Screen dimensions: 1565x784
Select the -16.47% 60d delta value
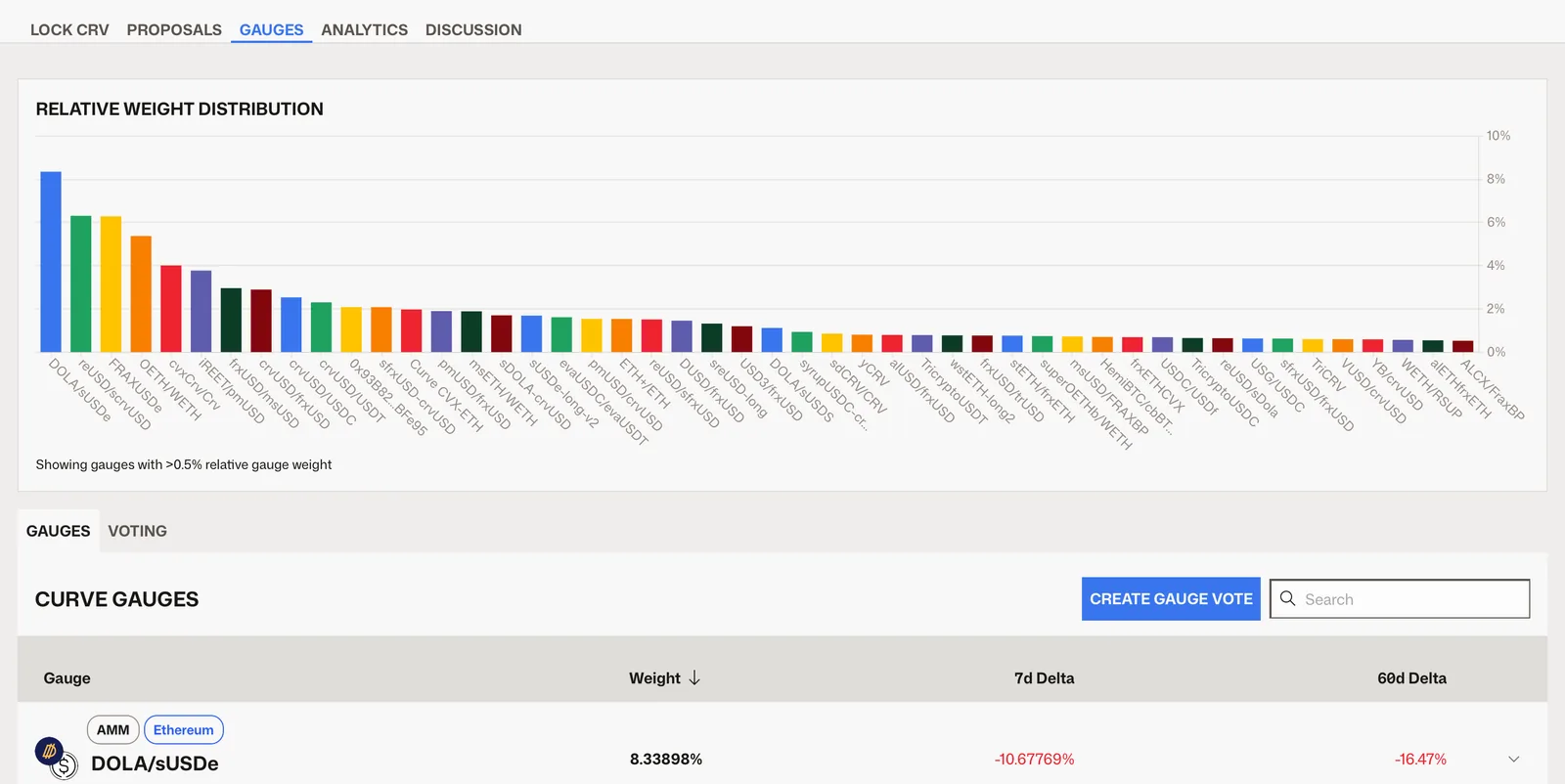pos(1420,760)
